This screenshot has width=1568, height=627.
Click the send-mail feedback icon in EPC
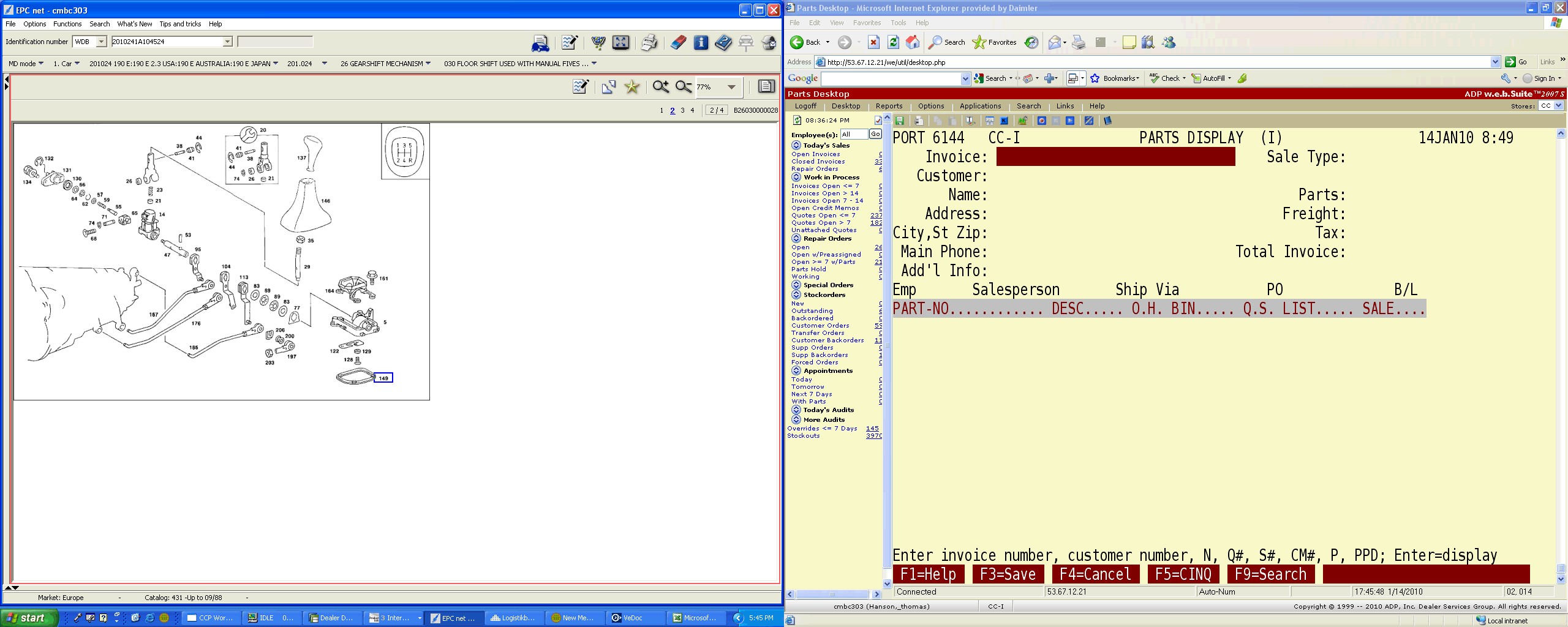(769, 42)
